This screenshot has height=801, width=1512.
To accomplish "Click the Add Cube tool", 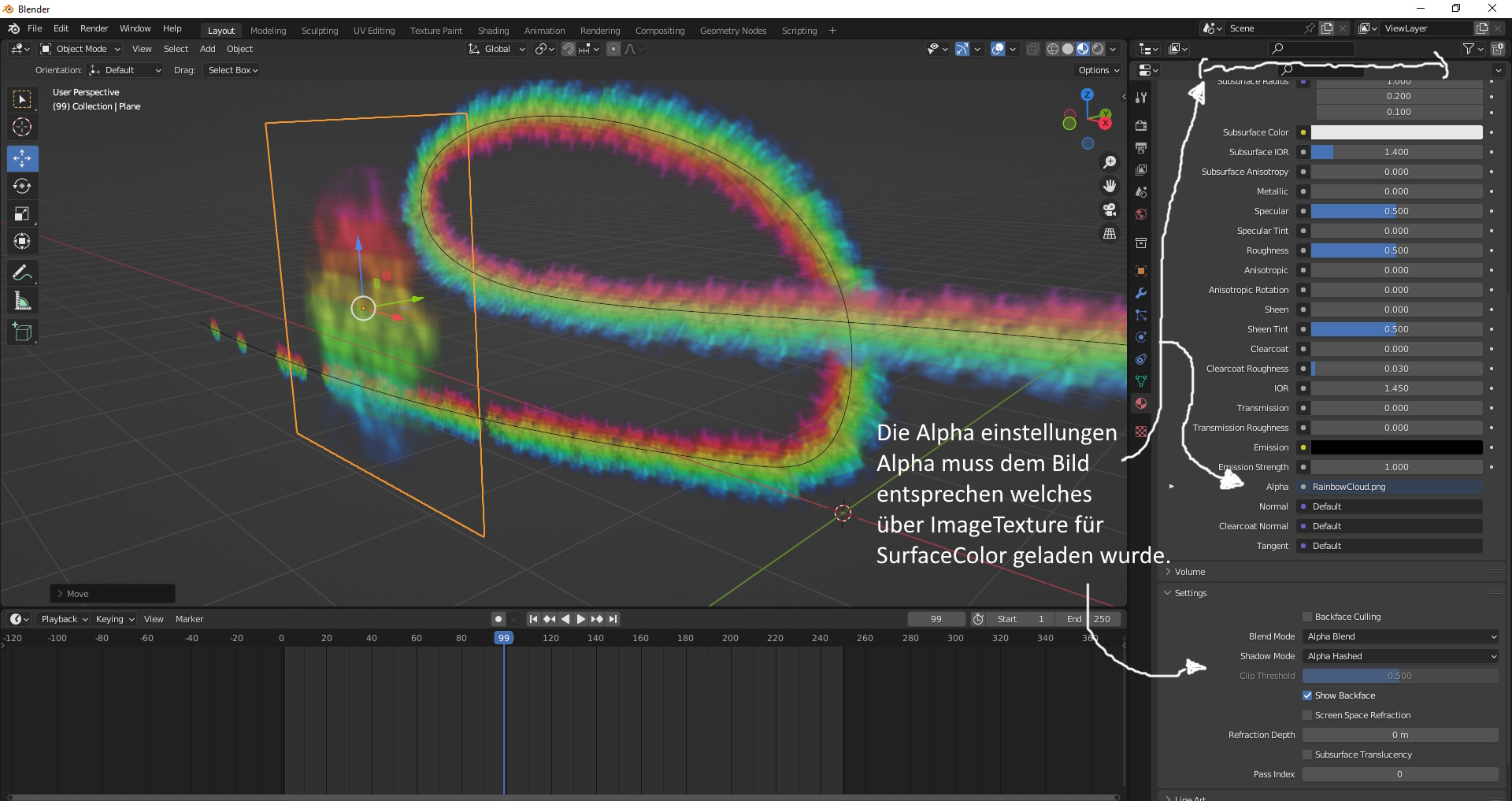I will [22, 332].
